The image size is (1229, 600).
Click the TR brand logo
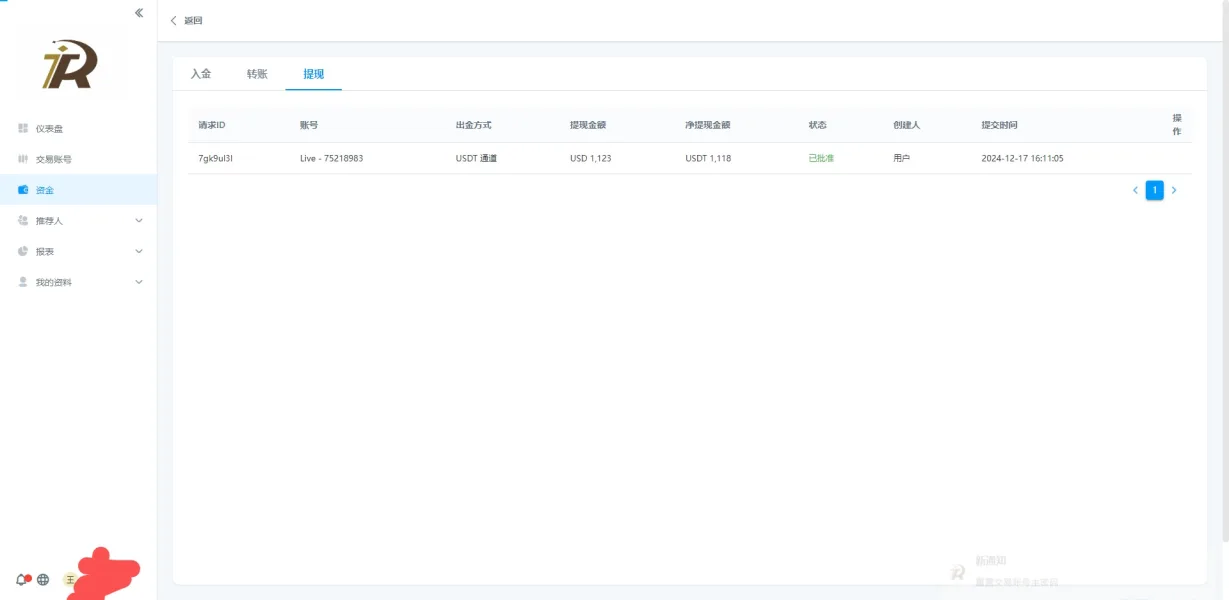click(x=69, y=66)
